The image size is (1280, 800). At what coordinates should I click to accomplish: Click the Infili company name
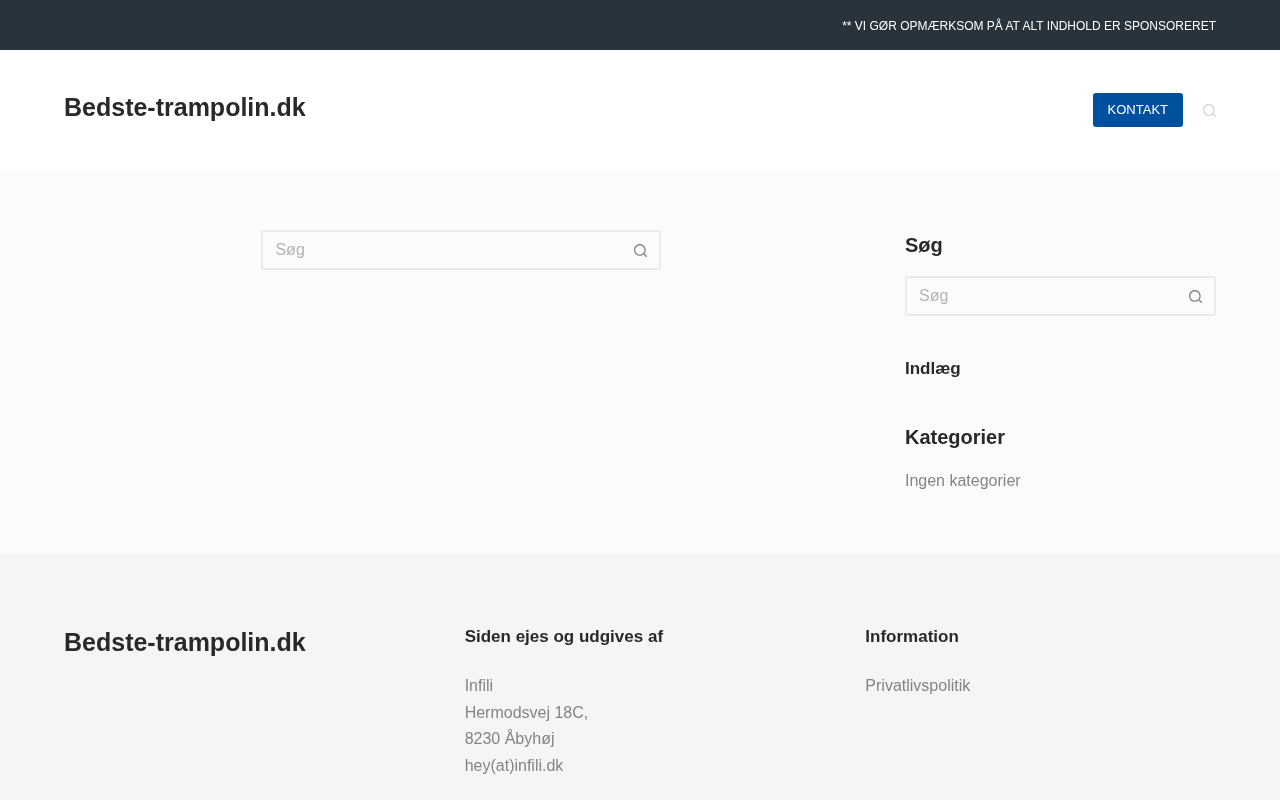tap(479, 686)
